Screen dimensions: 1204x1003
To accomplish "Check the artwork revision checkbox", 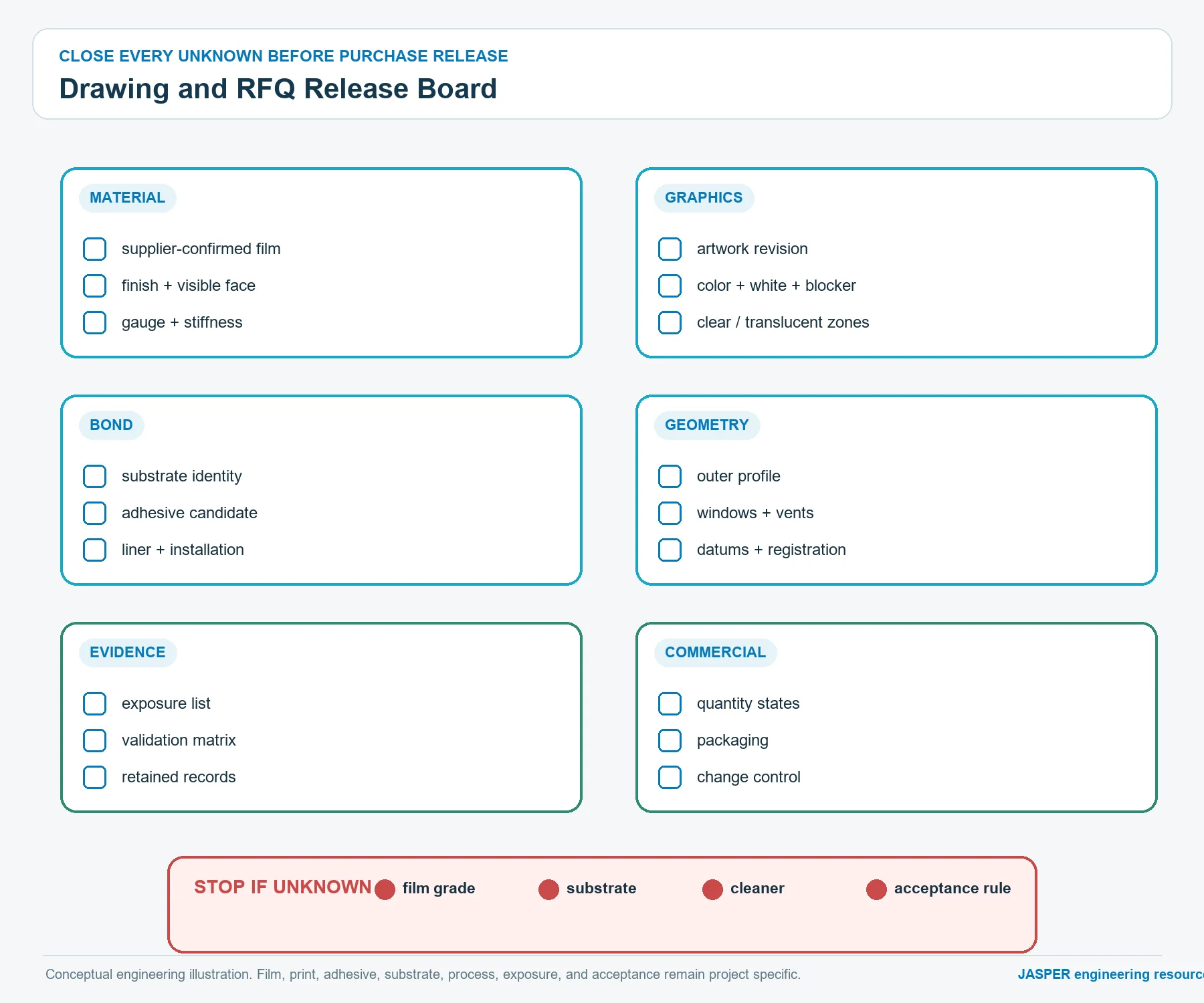I will [670, 249].
